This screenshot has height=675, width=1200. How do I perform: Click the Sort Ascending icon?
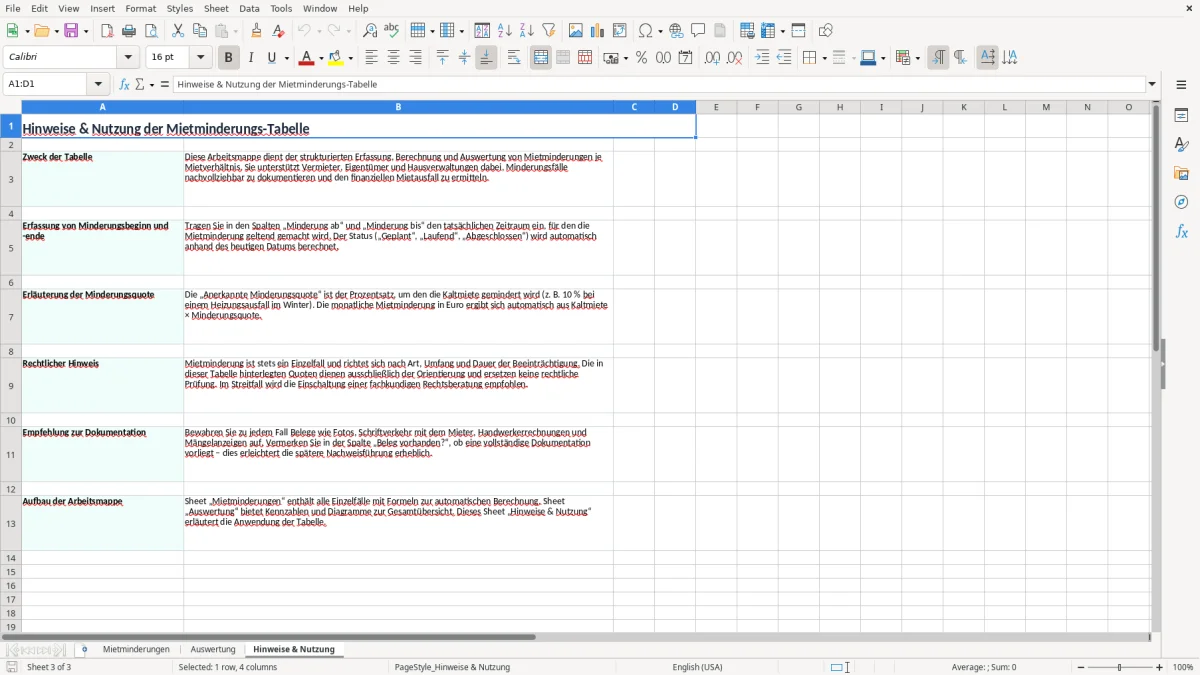click(x=504, y=31)
